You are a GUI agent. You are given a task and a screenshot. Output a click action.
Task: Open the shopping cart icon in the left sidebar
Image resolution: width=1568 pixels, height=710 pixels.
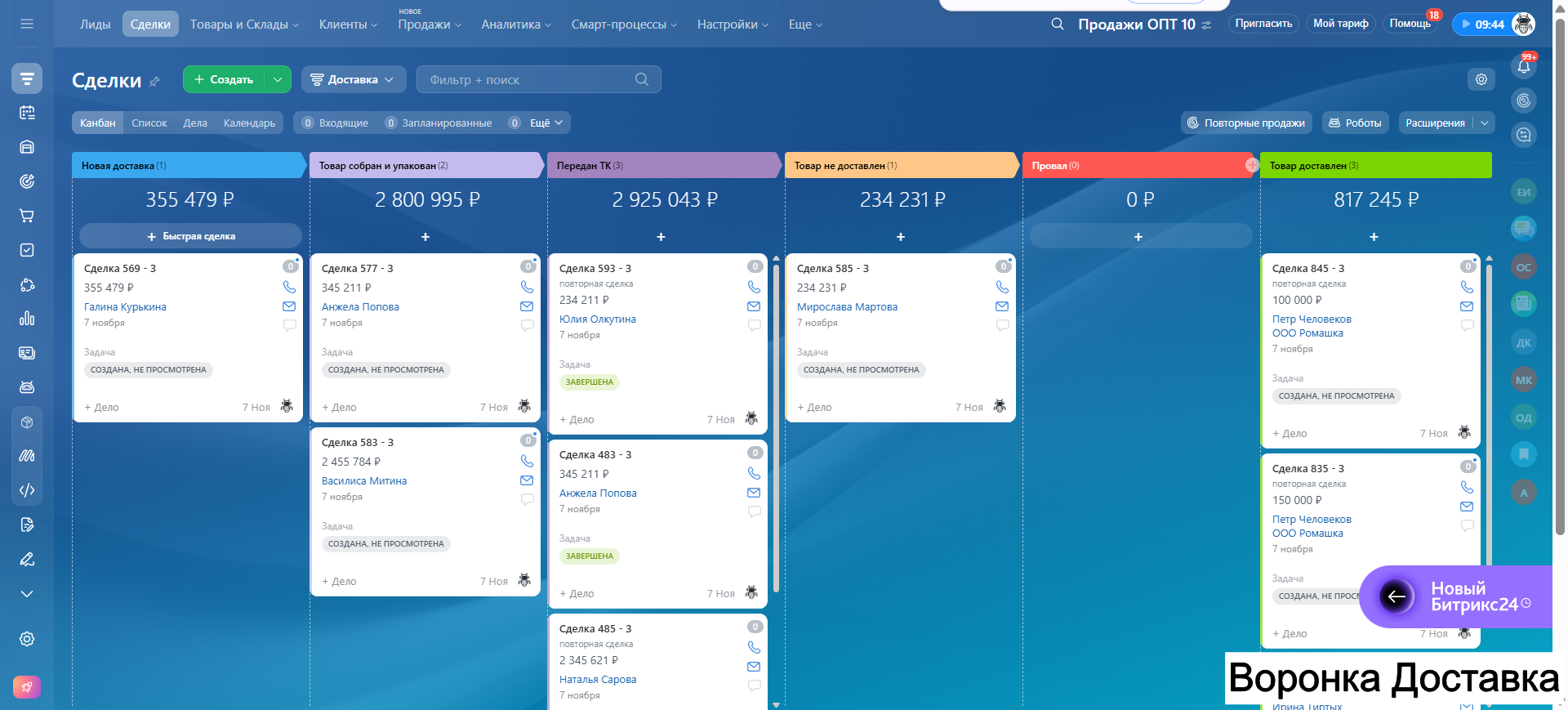(x=27, y=216)
